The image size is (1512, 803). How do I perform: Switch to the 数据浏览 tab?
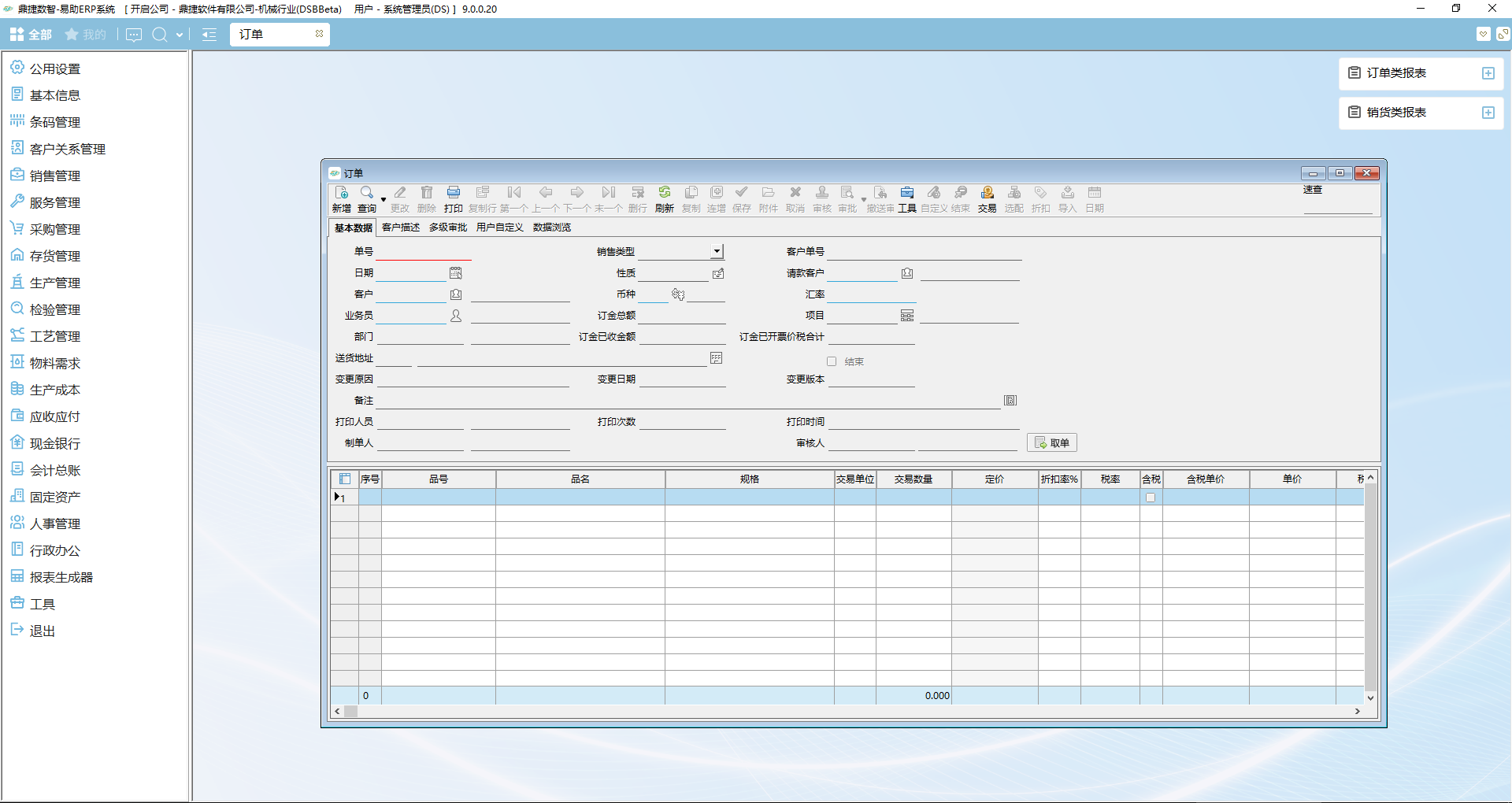[551, 228]
